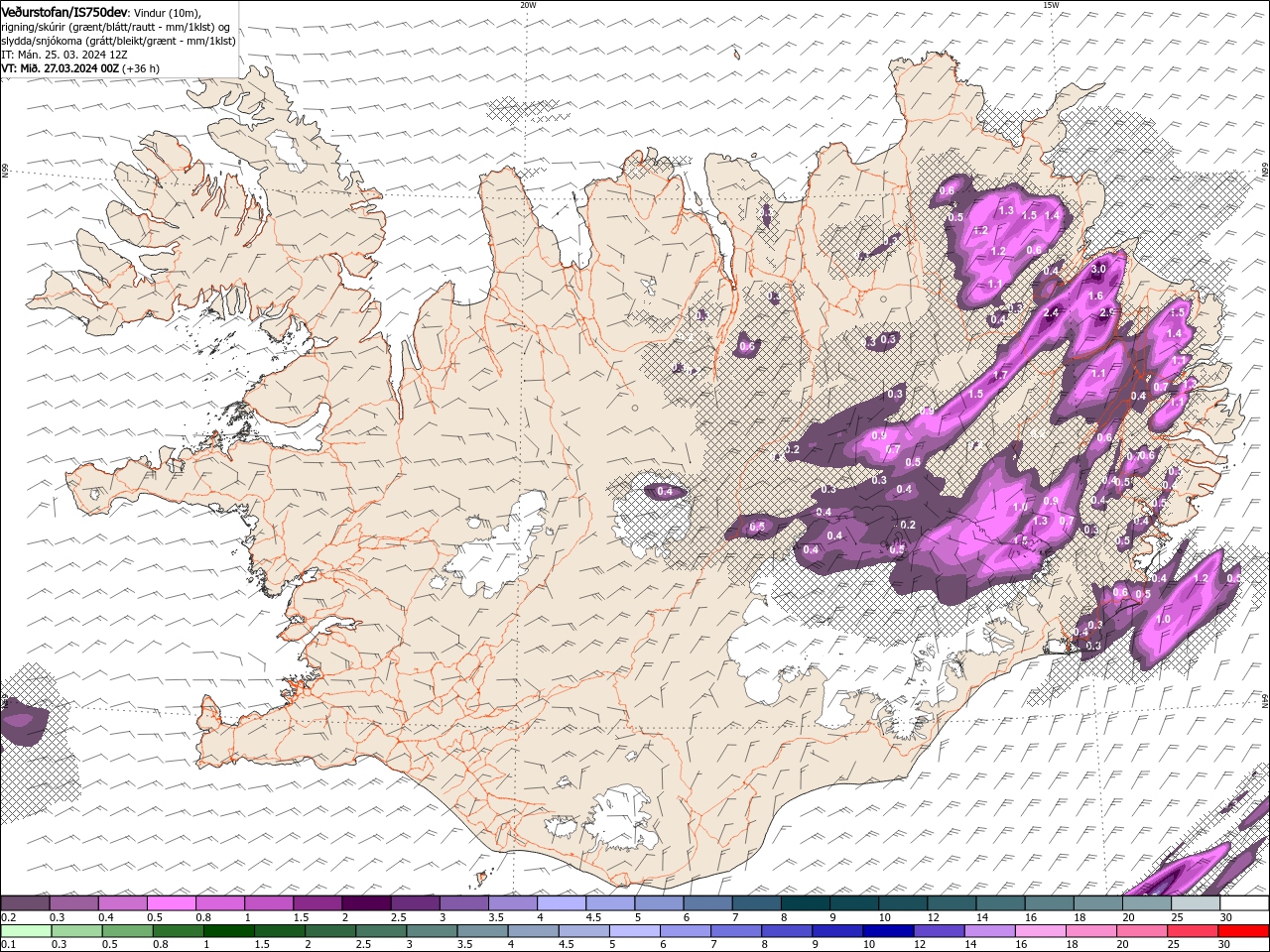Screen dimensions: 1270x952
Task: Pick upper scale swatch starting at 0.2
Action: [26, 903]
